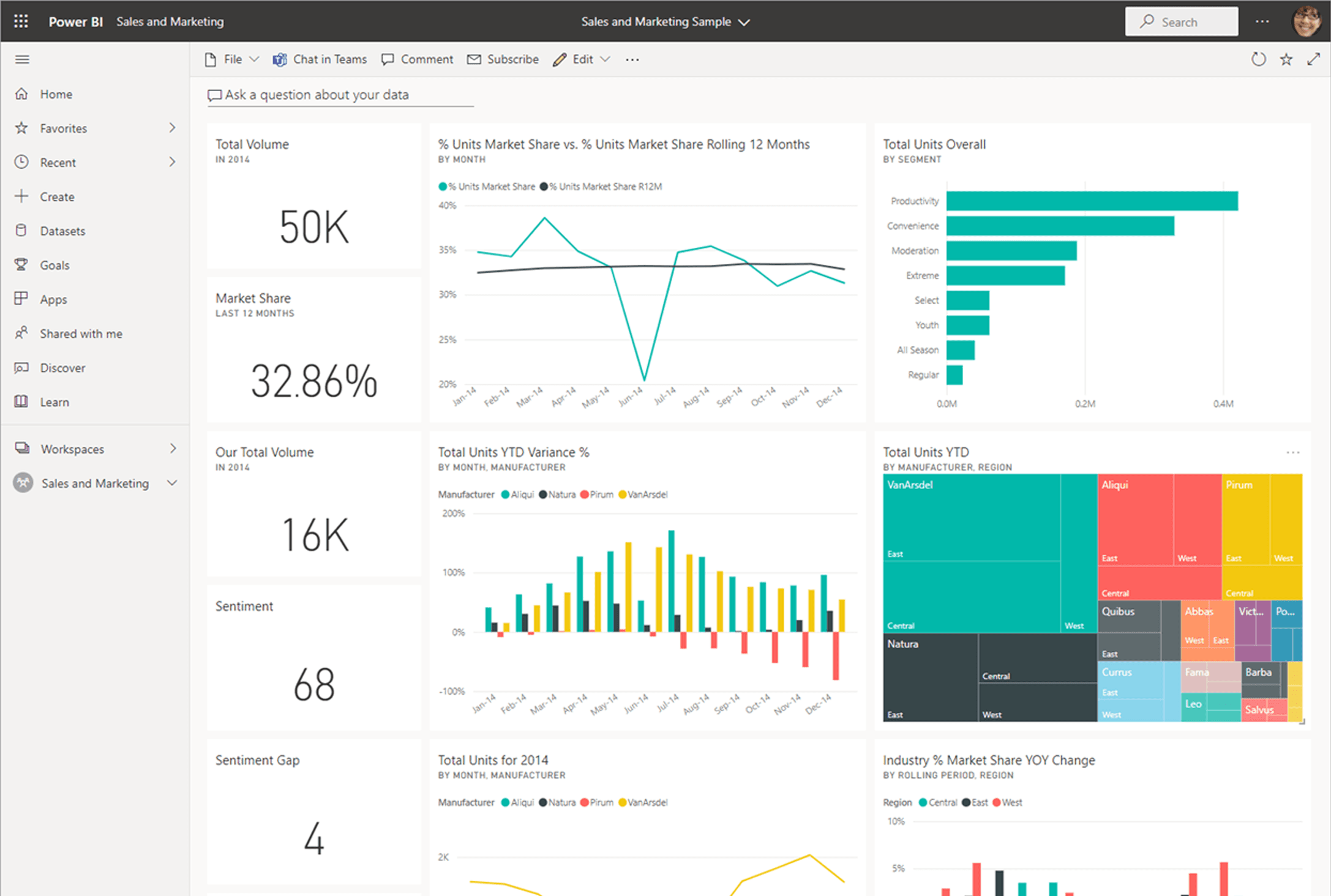Image resolution: width=1331 pixels, height=896 pixels.
Task: Enter full screen mode icon
Action: [x=1313, y=59]
